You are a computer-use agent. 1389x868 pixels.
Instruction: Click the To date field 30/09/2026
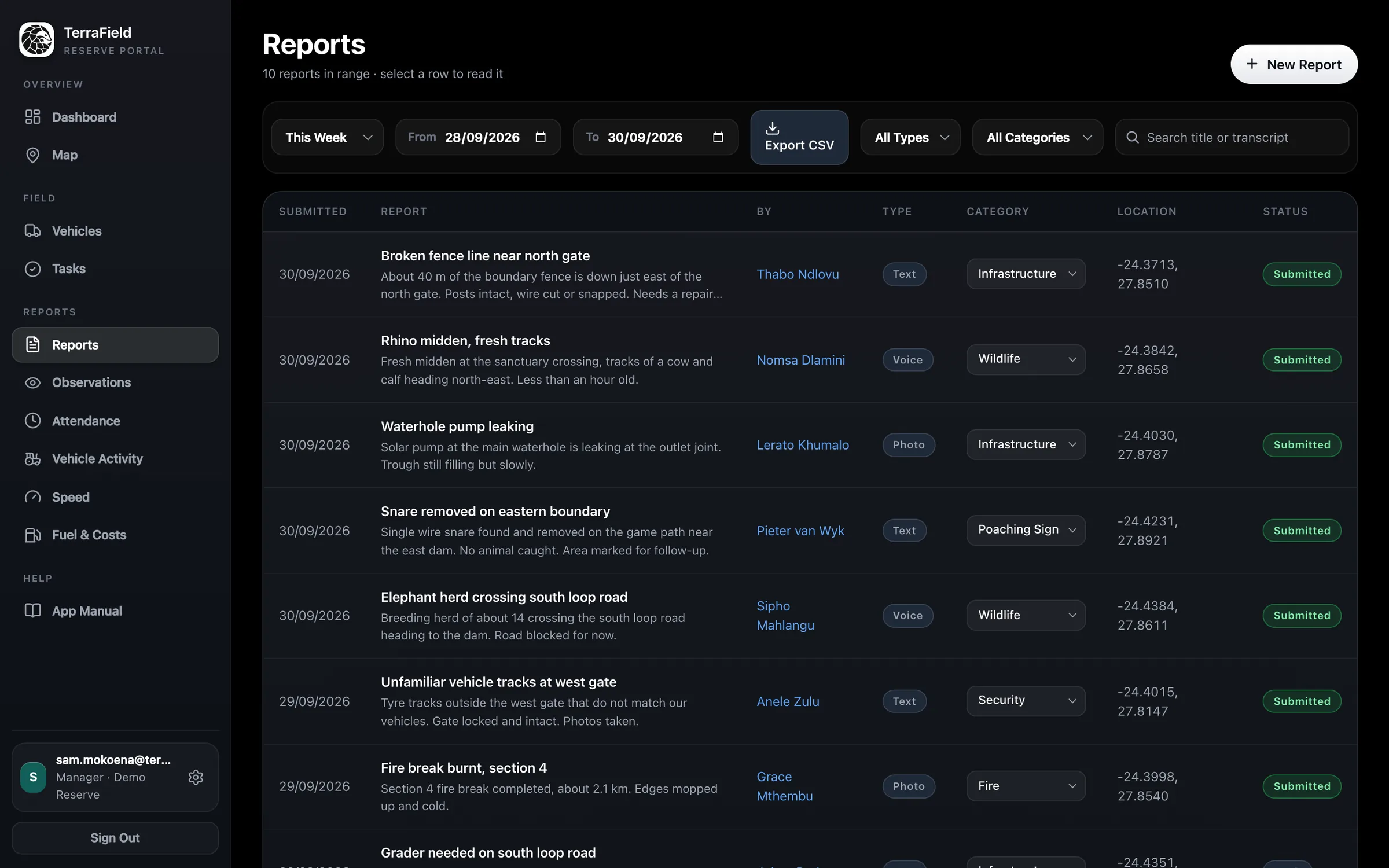655,137
